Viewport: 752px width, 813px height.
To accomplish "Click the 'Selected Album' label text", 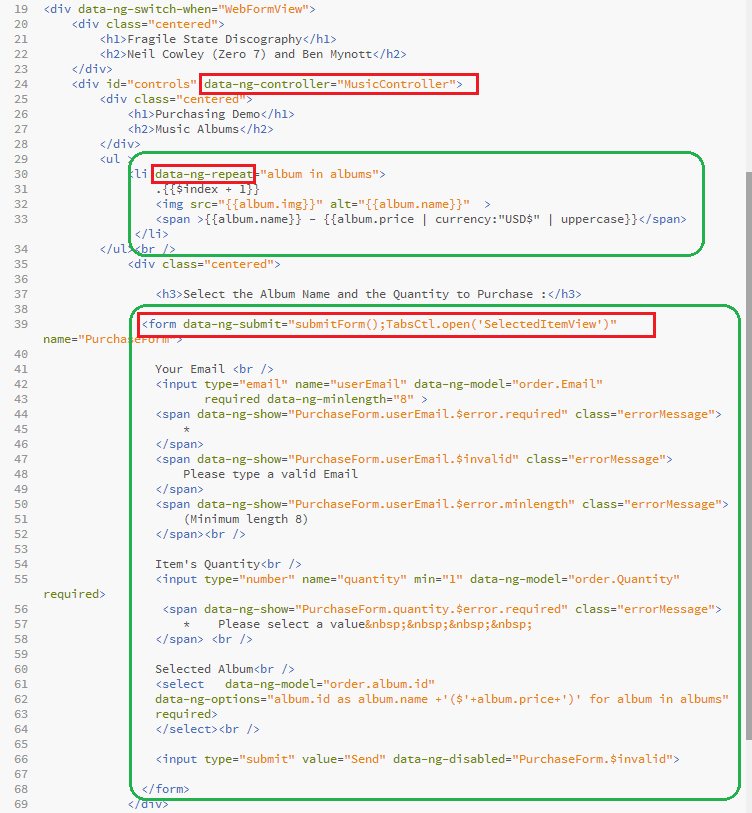I will pos(204,669).
